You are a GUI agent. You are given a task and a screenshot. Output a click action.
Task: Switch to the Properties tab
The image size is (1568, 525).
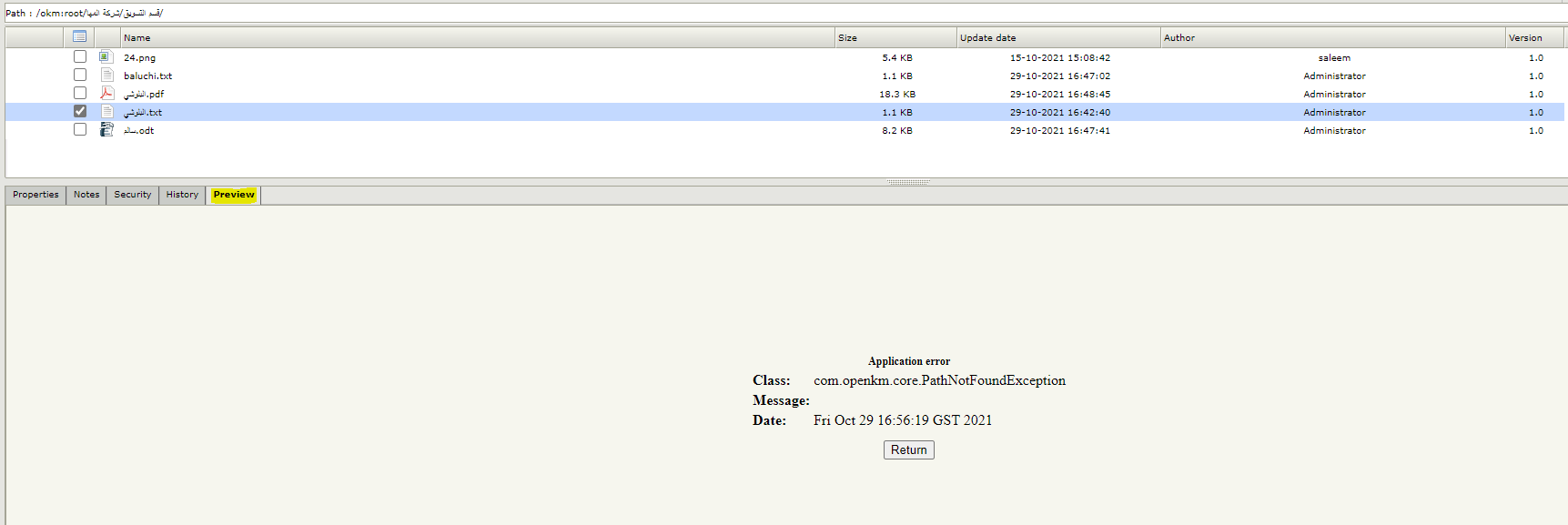click(x=35, y=195)
